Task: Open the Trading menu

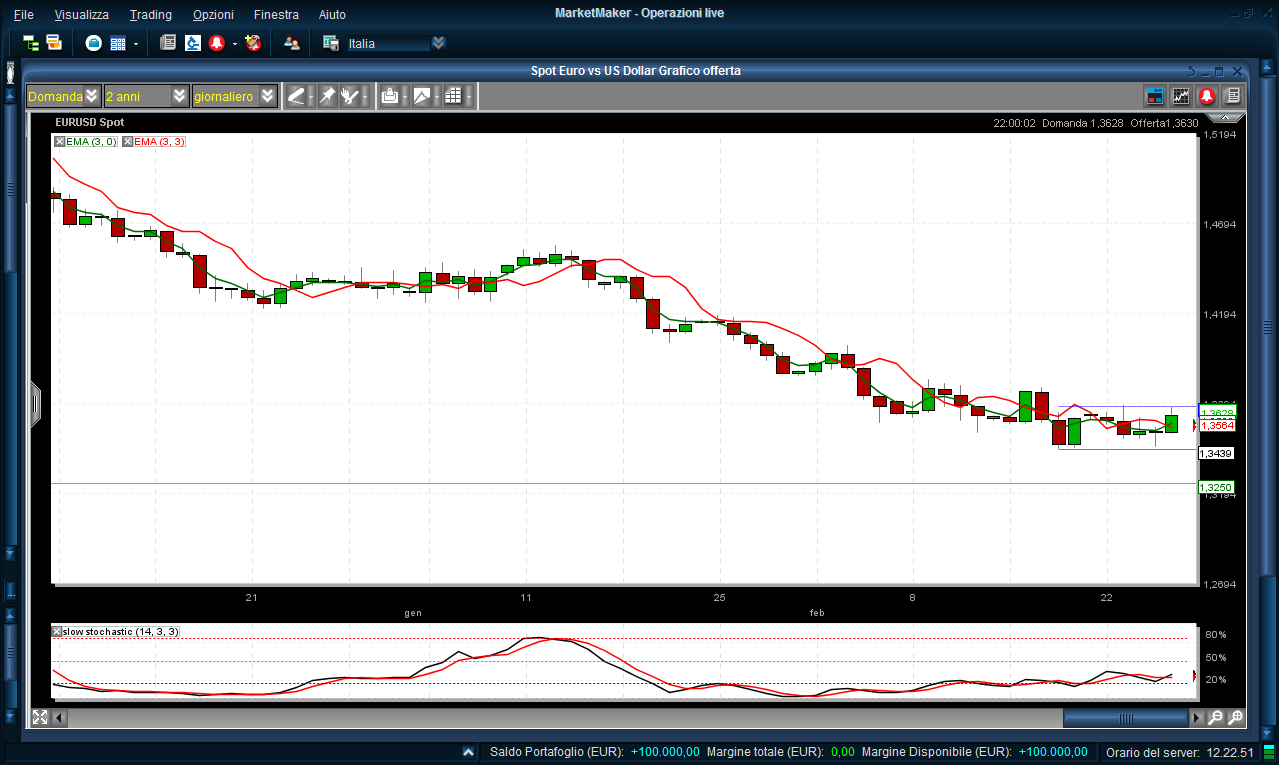Action: pyautogui.click(x=150, y=15)
